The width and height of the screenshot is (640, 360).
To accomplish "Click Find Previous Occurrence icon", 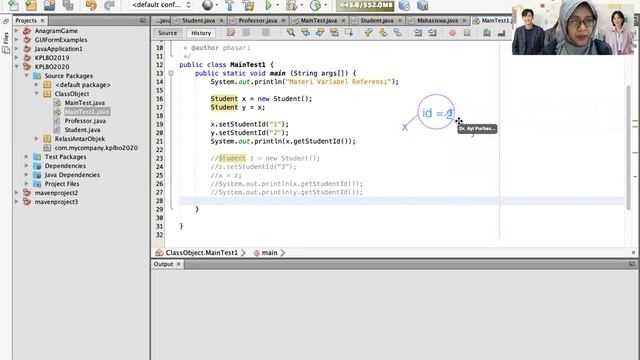I will click(305, 33).
